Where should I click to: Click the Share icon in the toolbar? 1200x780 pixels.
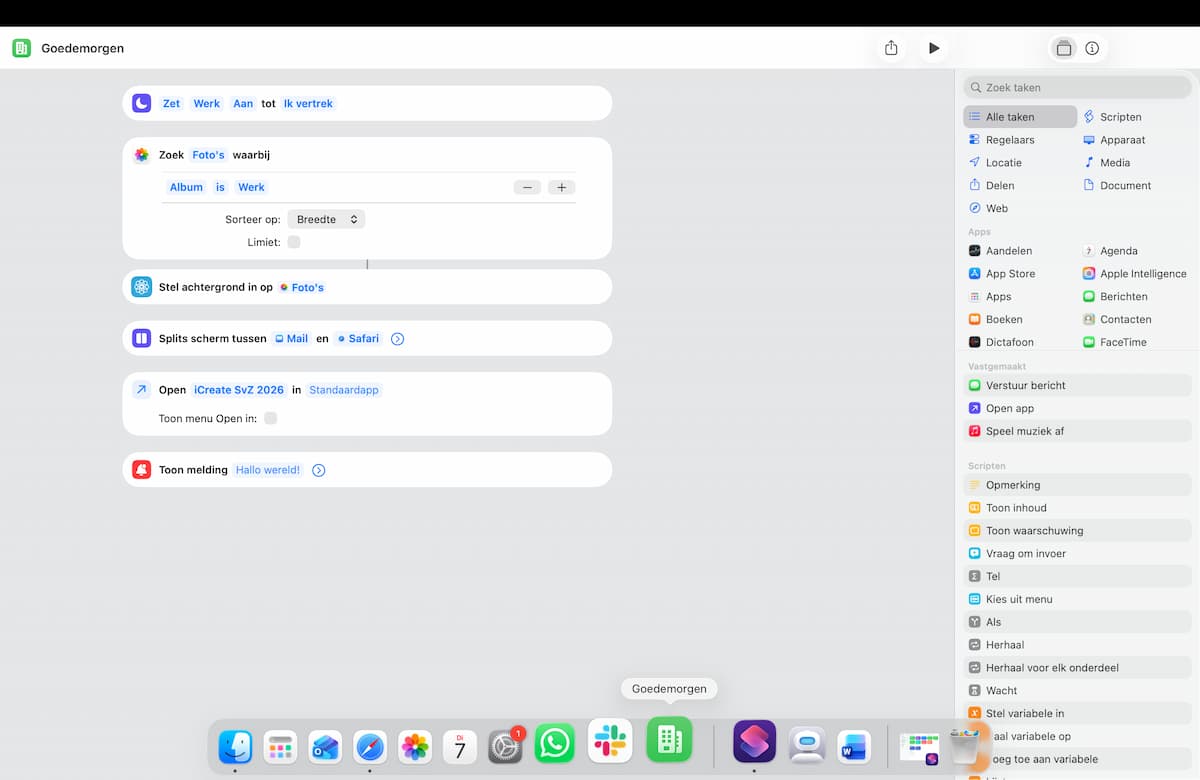[891, 48]
